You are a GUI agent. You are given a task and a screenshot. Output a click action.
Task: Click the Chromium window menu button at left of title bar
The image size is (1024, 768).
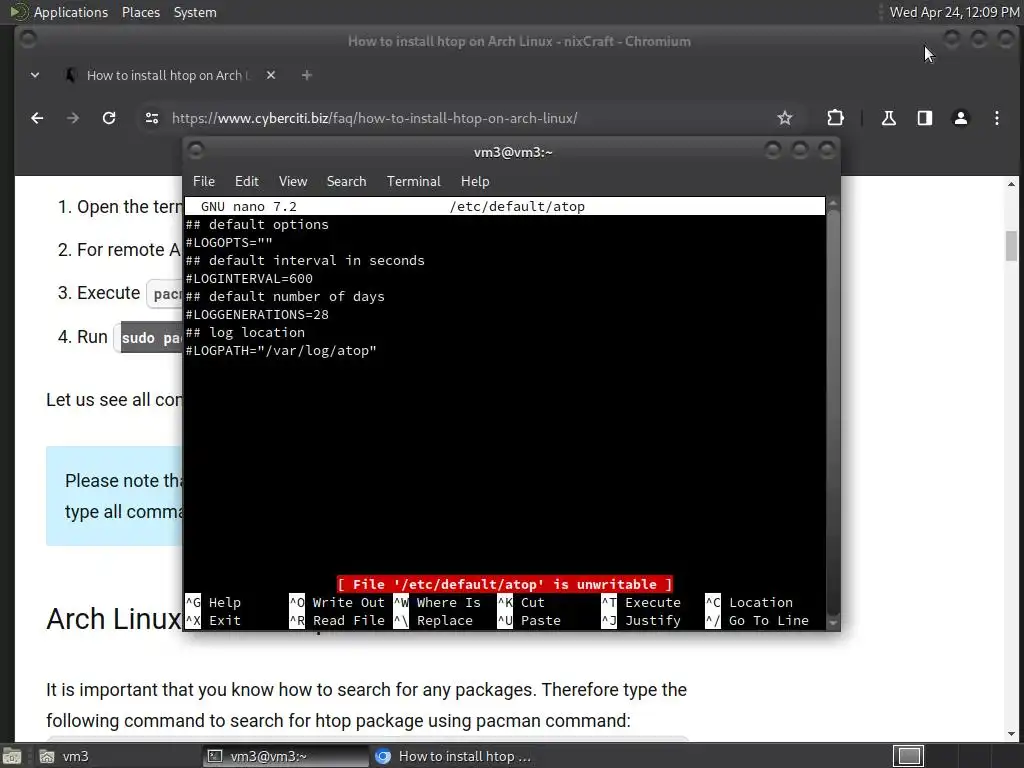[28, 39]
